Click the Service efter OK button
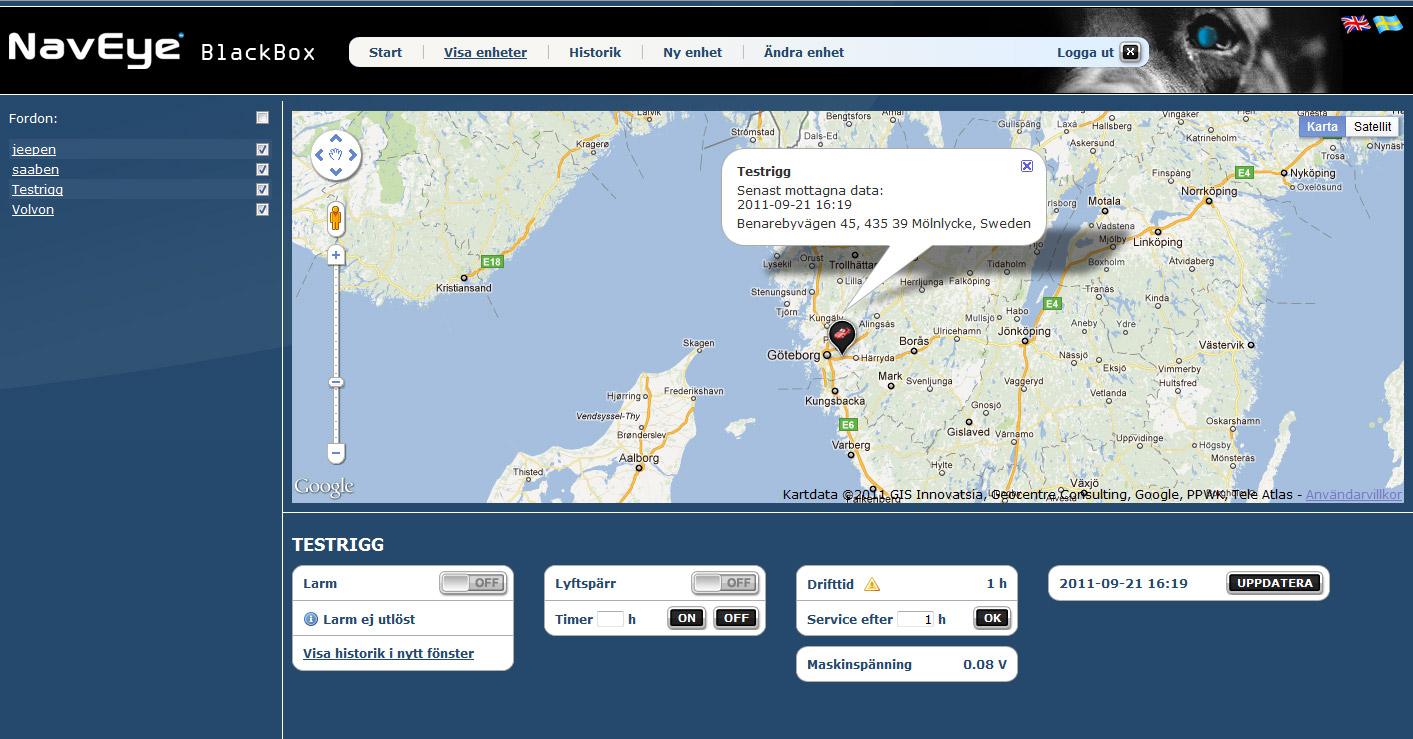The width and height of the screenshot is (1413, 739). pos(992,618)
